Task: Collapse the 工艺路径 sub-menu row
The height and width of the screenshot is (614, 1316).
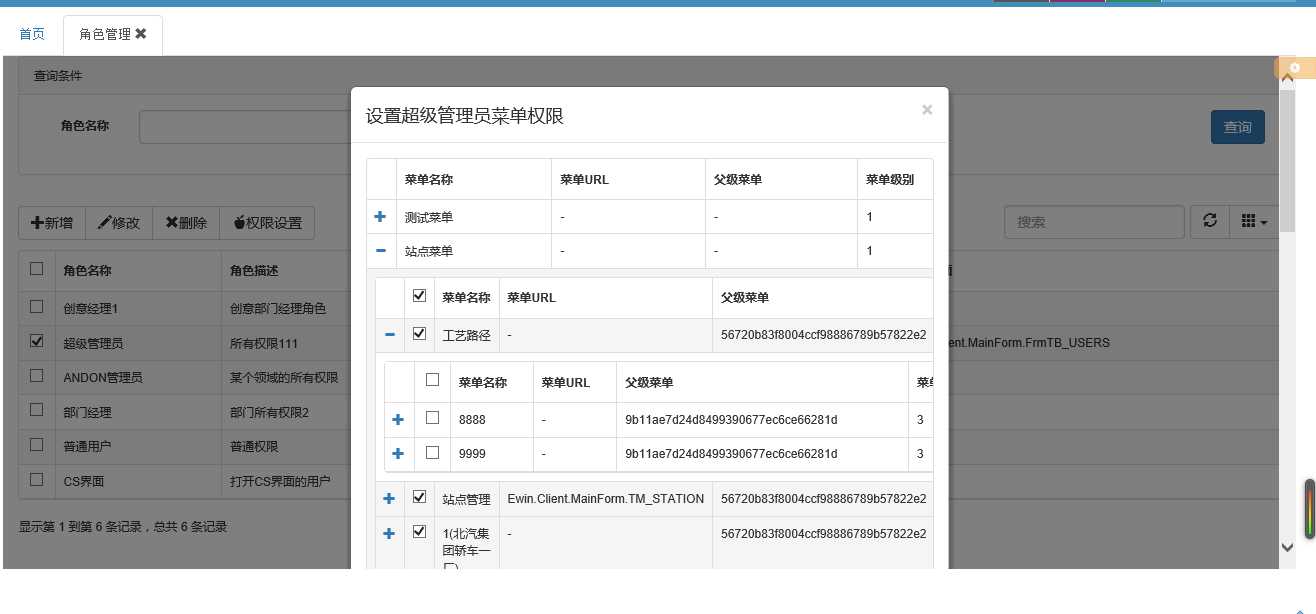Action: tap(390, 335)
